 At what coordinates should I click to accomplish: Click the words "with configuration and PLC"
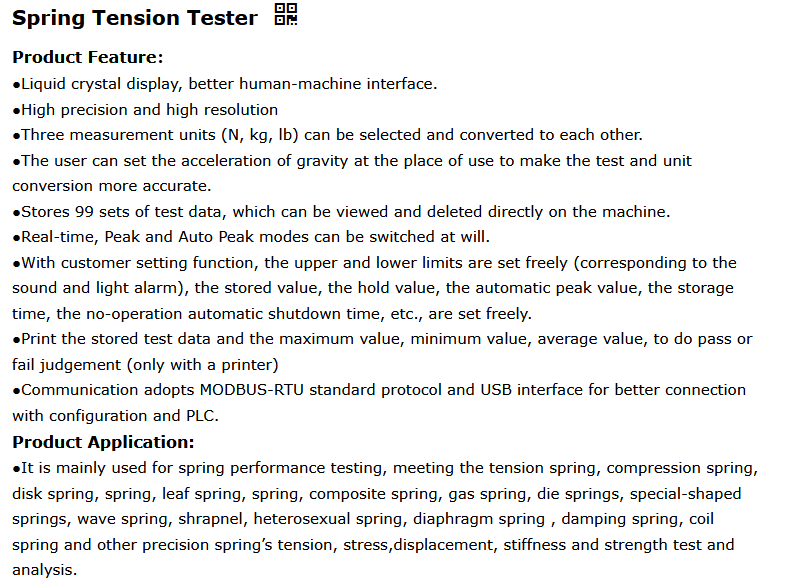point(114,416)
